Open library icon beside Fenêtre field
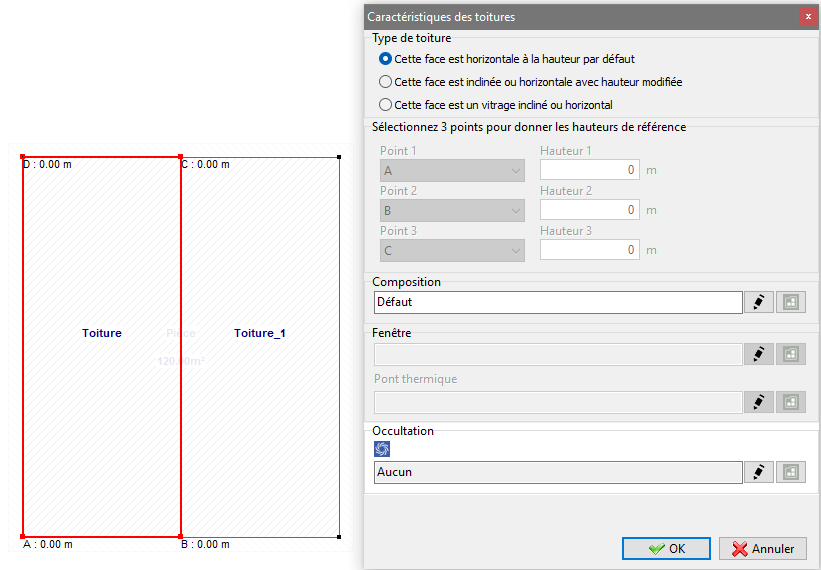The image size is (821, 570). [791, 354]
